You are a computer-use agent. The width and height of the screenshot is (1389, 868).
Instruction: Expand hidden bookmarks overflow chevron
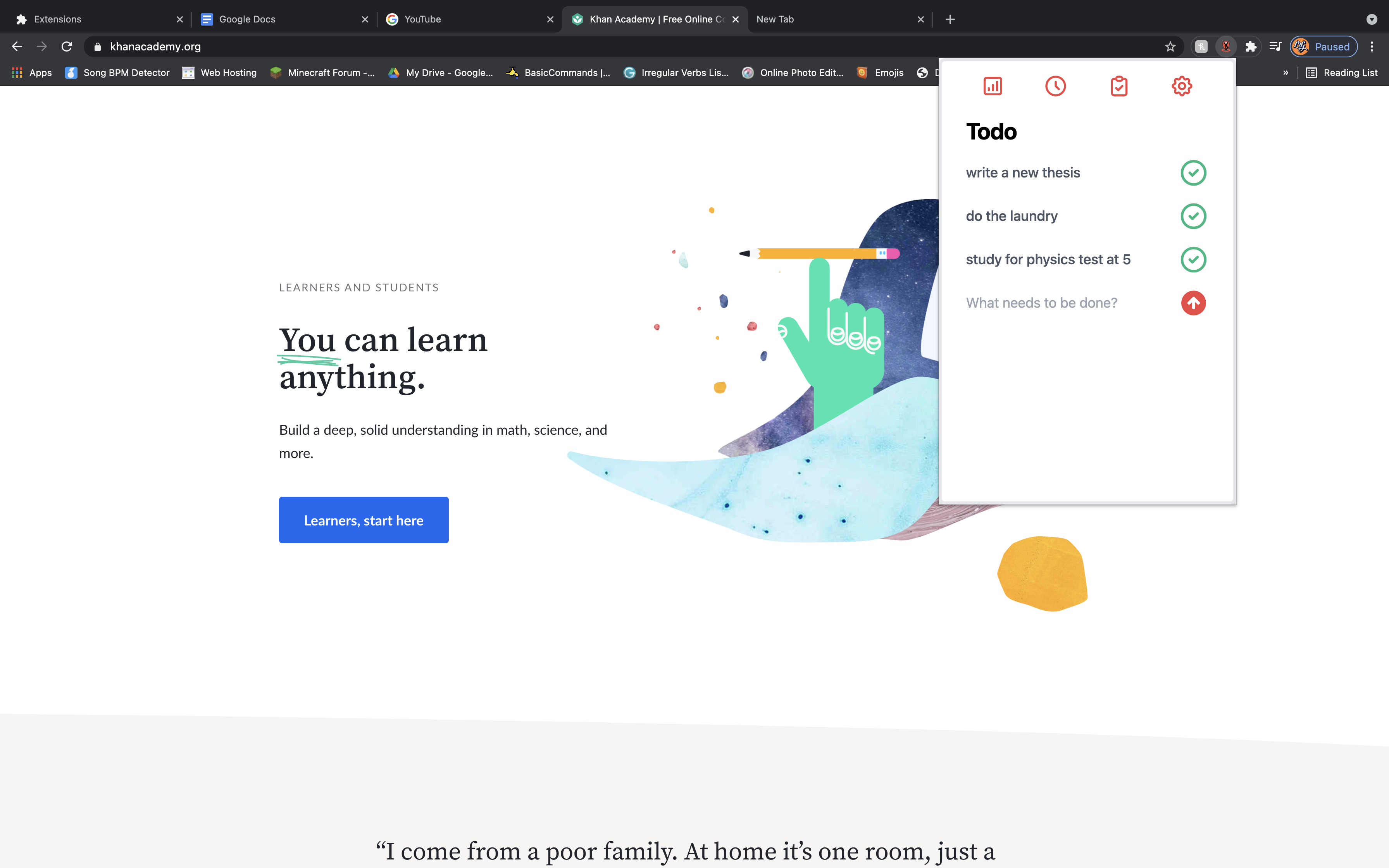point(1286,72)
